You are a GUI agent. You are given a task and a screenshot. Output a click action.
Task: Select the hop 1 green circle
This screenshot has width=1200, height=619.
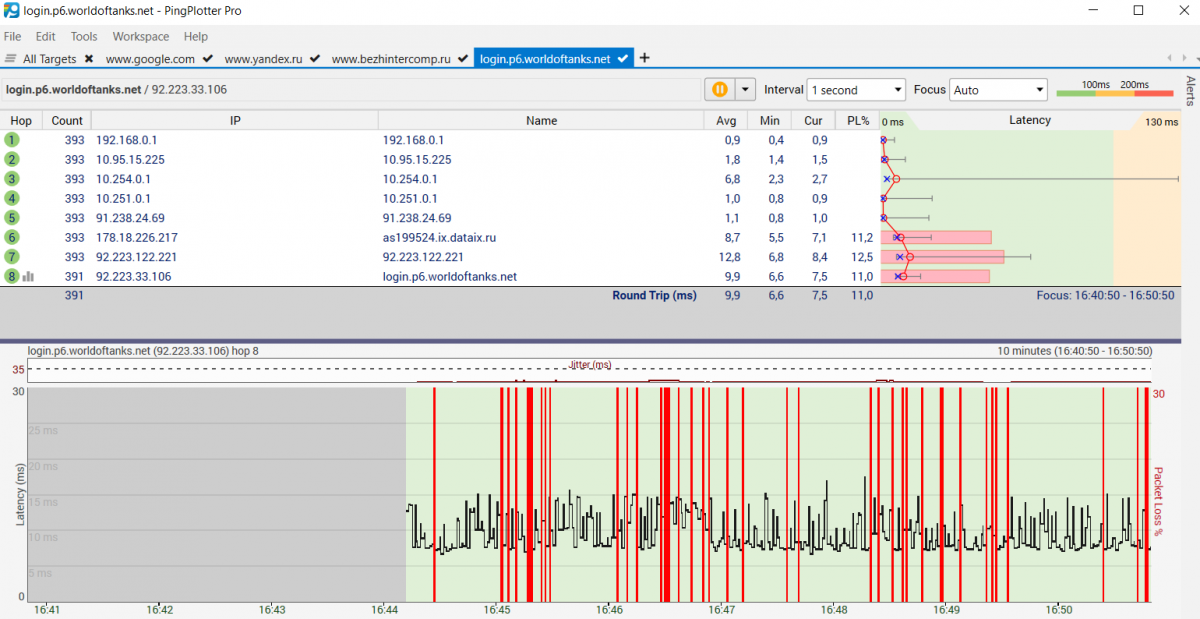(x=12, y=140)
